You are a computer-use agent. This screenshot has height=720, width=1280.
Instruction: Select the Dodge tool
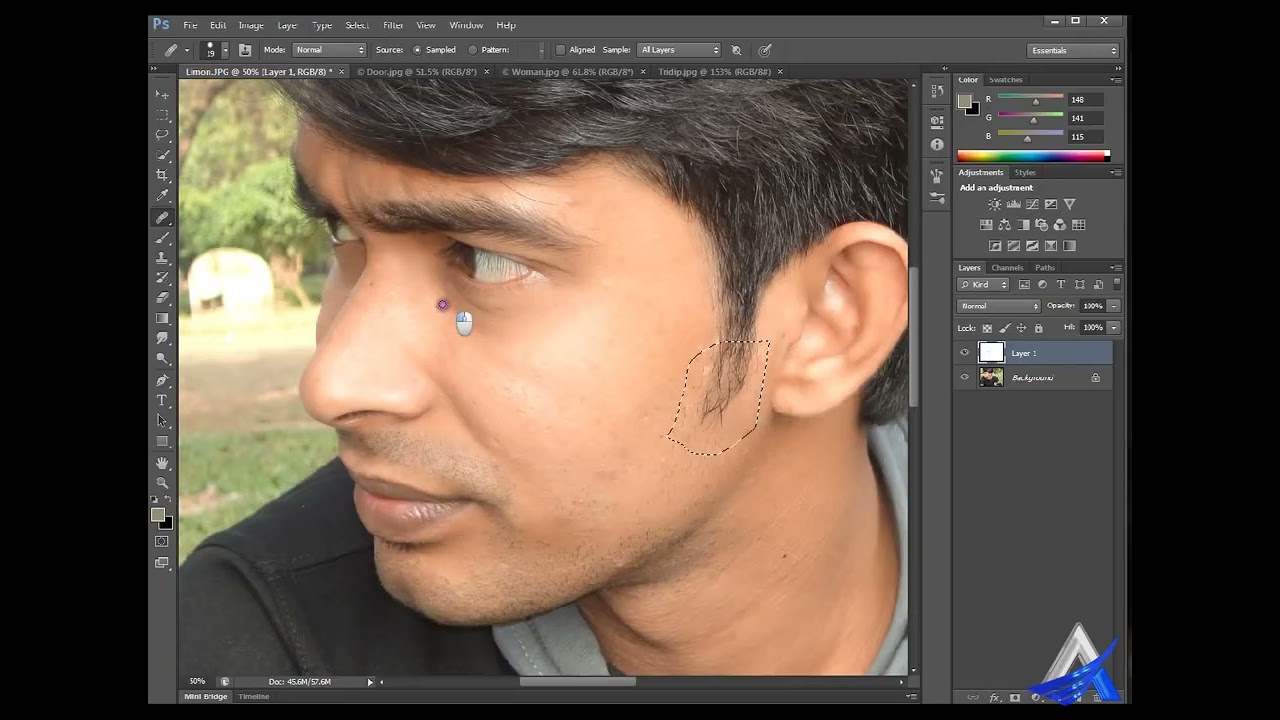click(162, 359)
